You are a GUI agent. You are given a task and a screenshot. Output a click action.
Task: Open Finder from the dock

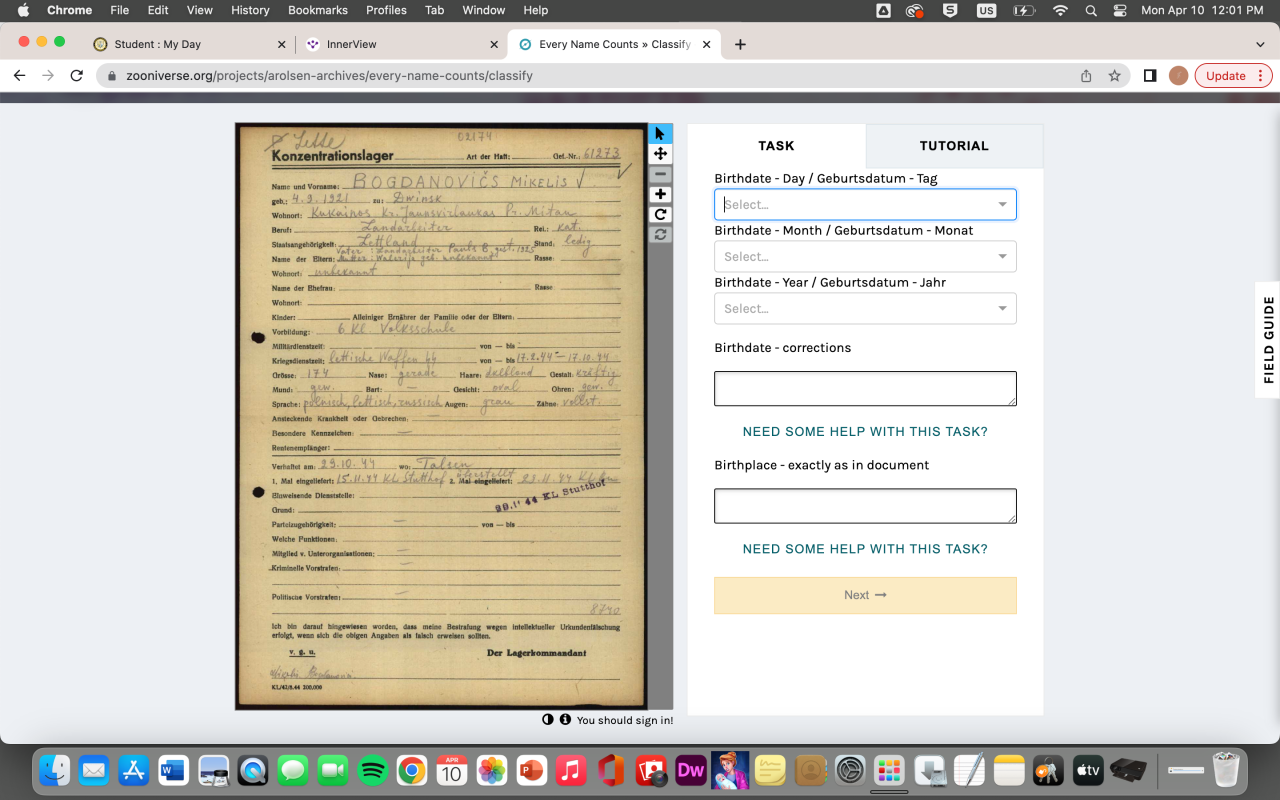pyautogui.click(x=55, y=771)
